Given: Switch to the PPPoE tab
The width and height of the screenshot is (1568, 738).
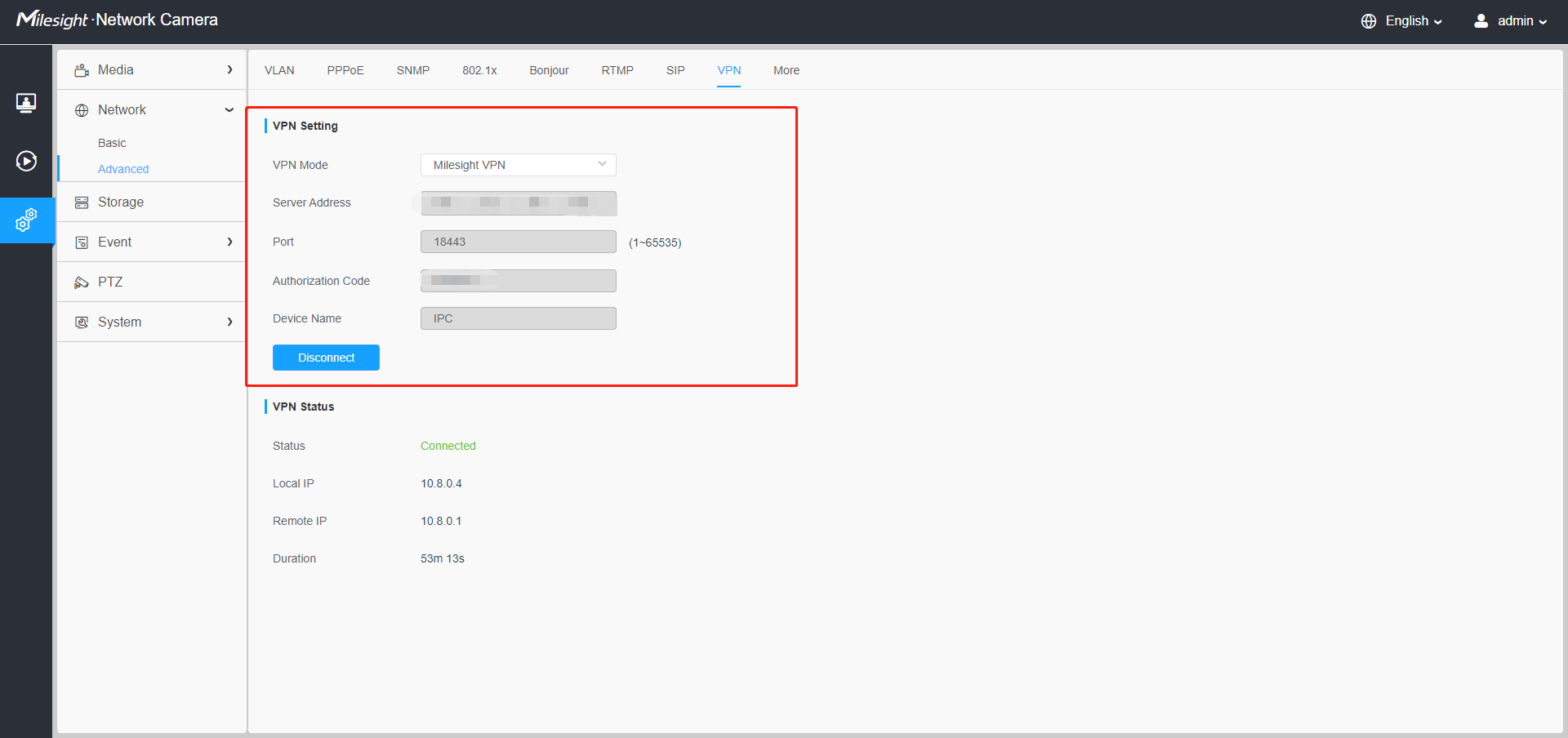Looking at the screenshot, I should [x=345, y=70].
